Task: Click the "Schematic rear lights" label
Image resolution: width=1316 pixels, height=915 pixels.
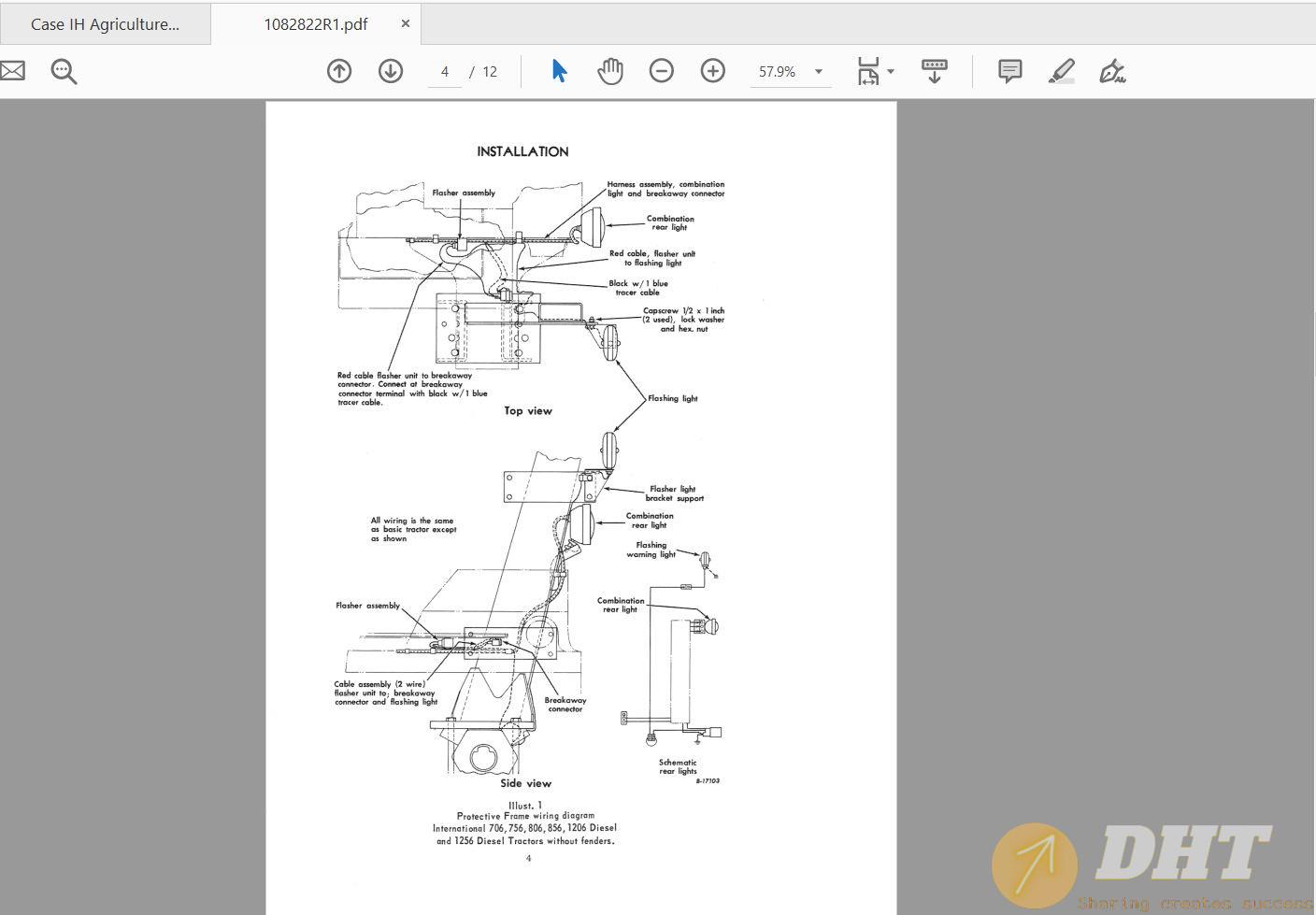Action: pos(678,766)
